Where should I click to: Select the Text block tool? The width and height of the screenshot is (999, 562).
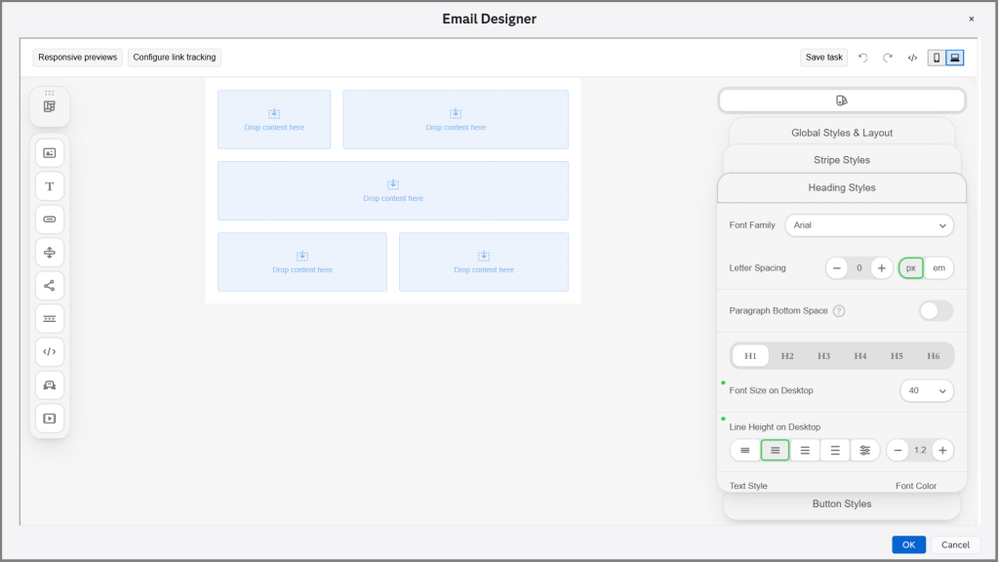pos(49,186)
